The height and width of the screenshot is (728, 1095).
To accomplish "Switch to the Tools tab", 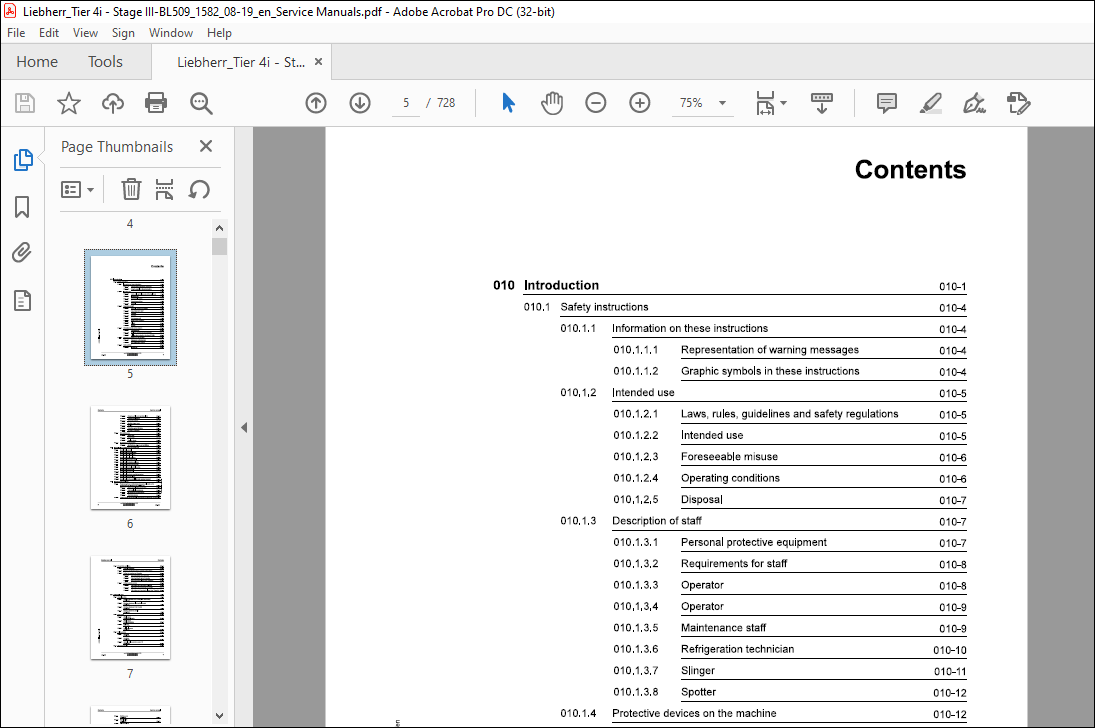I will click(105, 62).
